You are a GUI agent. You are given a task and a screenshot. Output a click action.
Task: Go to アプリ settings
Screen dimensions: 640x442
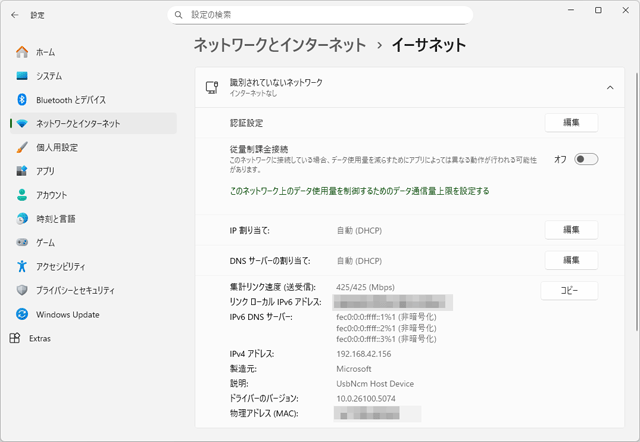45,171
